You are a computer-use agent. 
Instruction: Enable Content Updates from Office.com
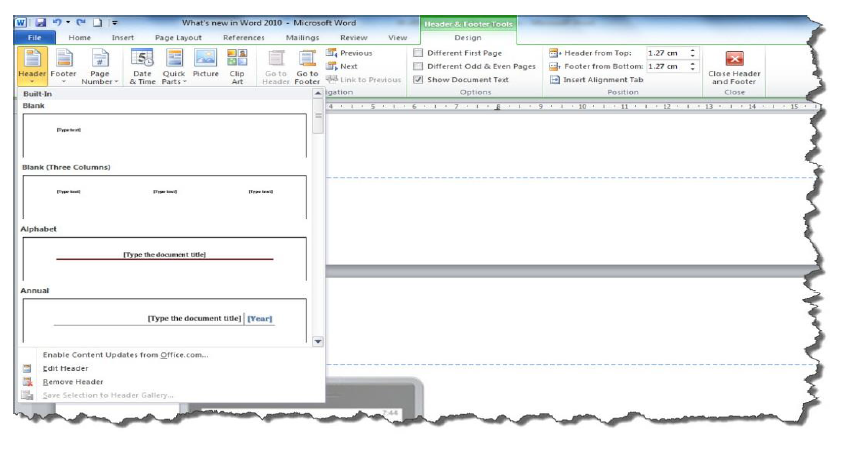point(125,355)
